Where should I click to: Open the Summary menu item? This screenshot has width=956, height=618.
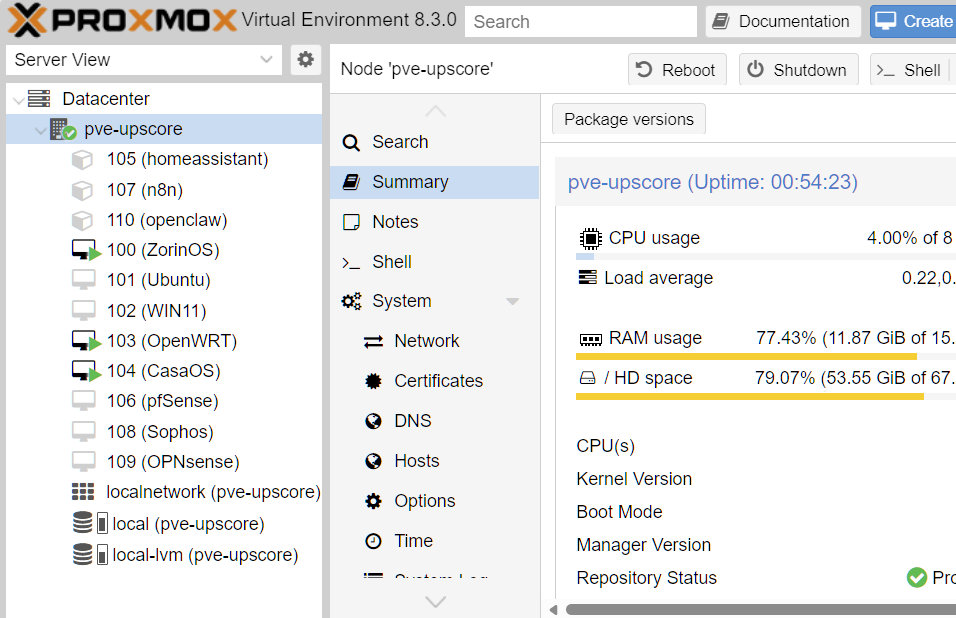click(410, 182)
